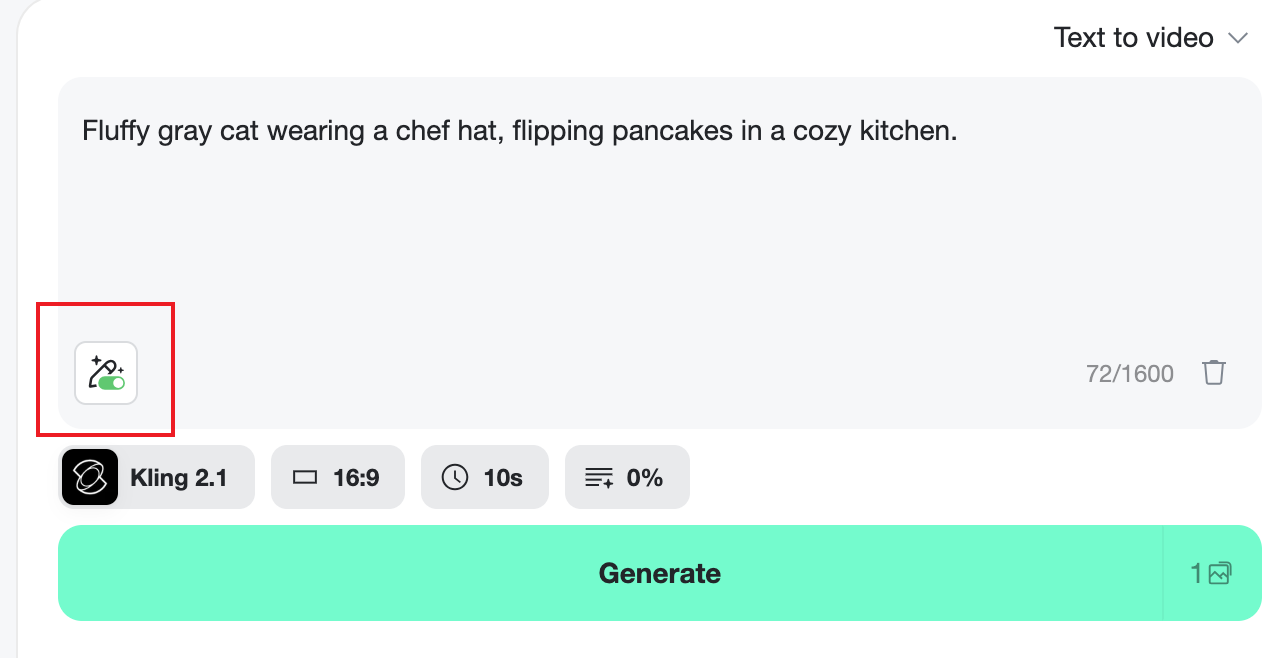Click the Kling model logo icon
This screenshot has height=658, width=1274.
coord(90,477)
